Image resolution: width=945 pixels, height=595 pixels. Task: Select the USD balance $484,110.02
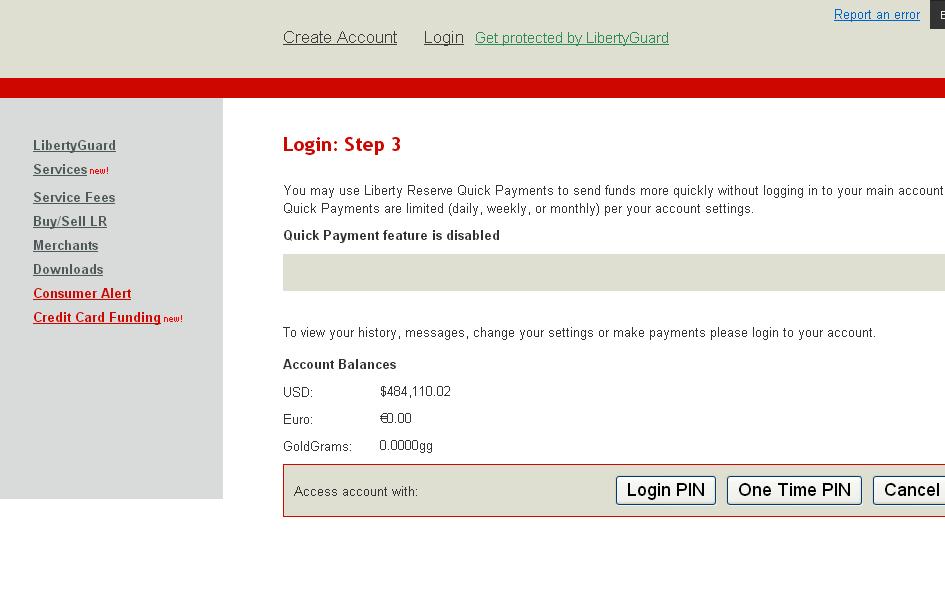click(415, 391)
